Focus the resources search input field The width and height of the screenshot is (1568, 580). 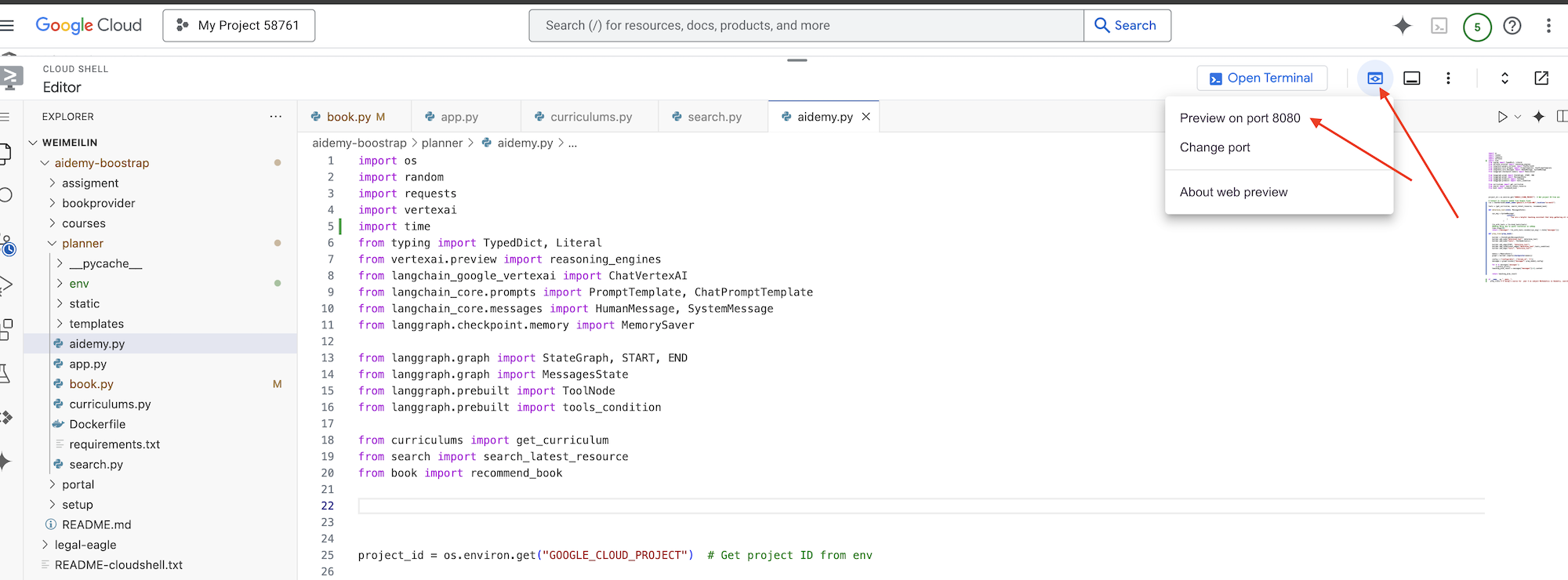[x=805, y=26]
